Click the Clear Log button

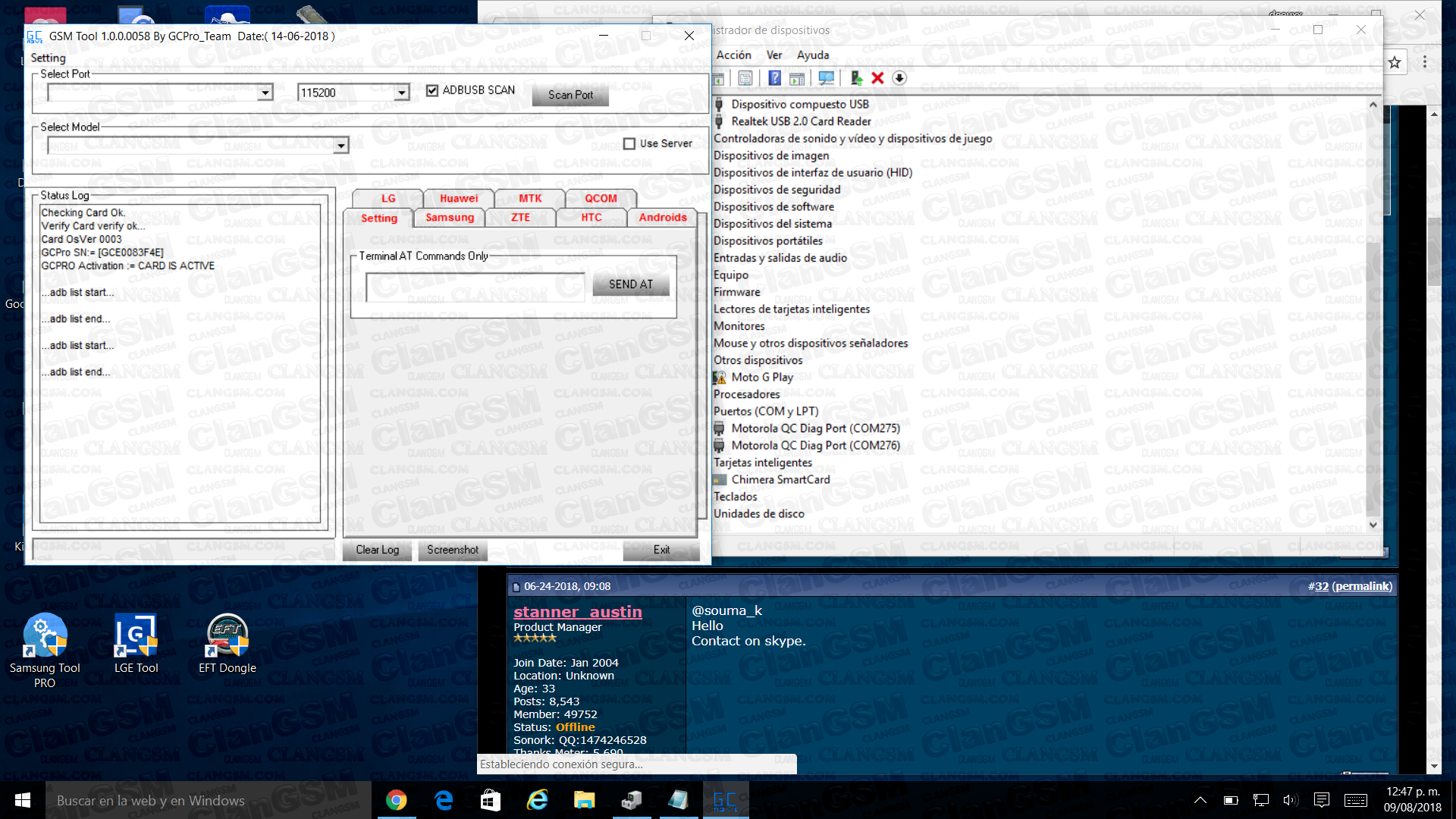point(378,550)
